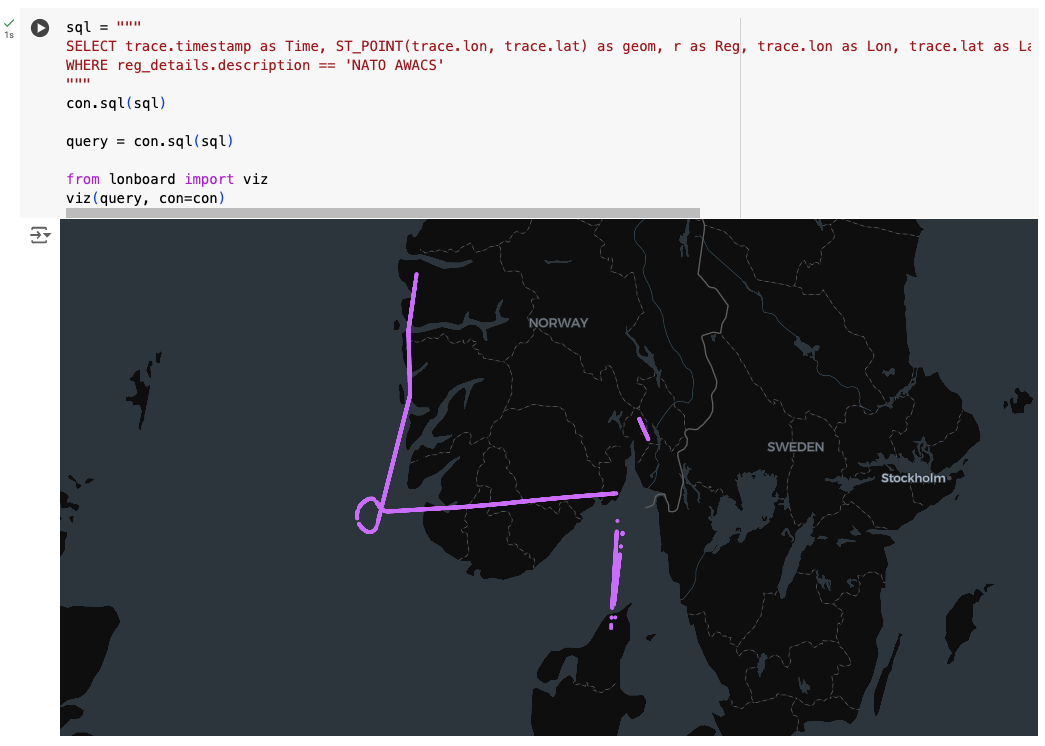1045x746 pixels.
Task: Place cursor on the viz(query, con=con) line
Action: (146, 198)
